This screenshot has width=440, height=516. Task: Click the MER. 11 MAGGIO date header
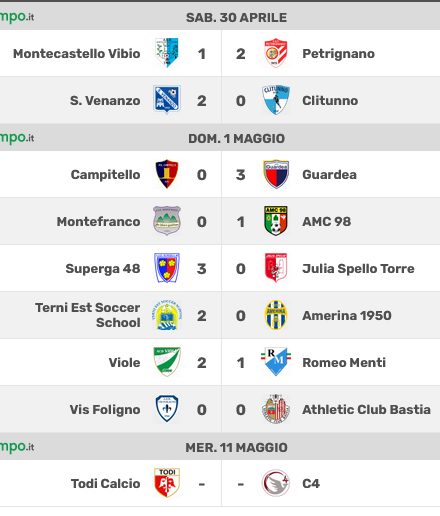click(236, 447)
